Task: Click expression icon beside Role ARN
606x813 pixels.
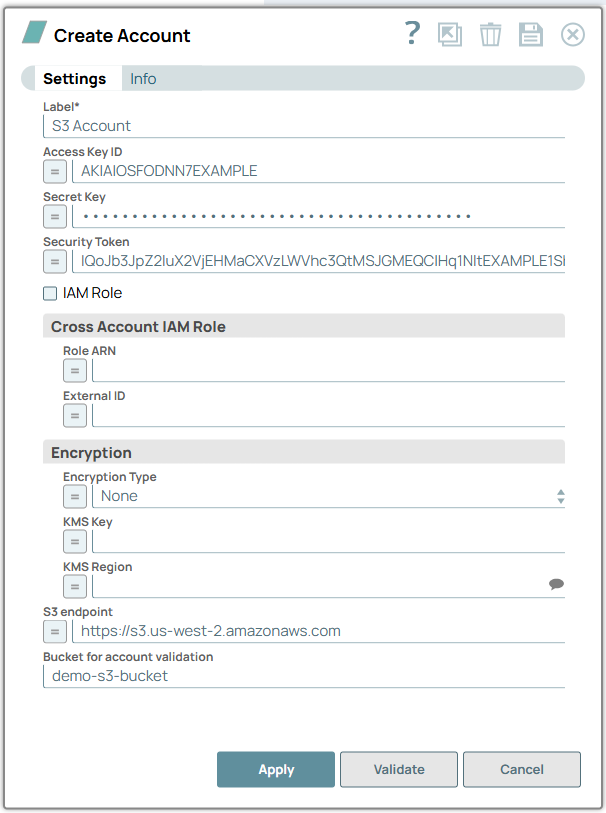Action: (75, 370)
